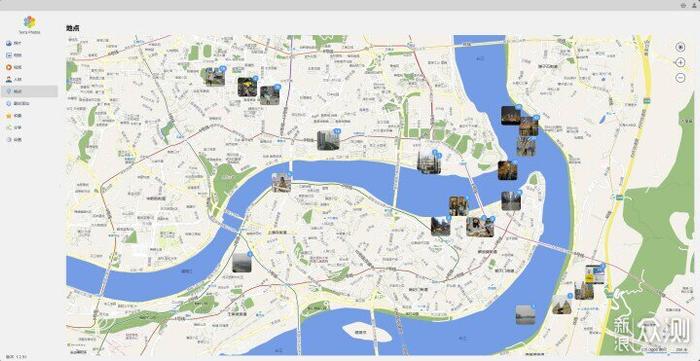This screenshot has width=700, height=361.
Task: Select the Places item with pin icon
Action: click(x=29, y=91)
